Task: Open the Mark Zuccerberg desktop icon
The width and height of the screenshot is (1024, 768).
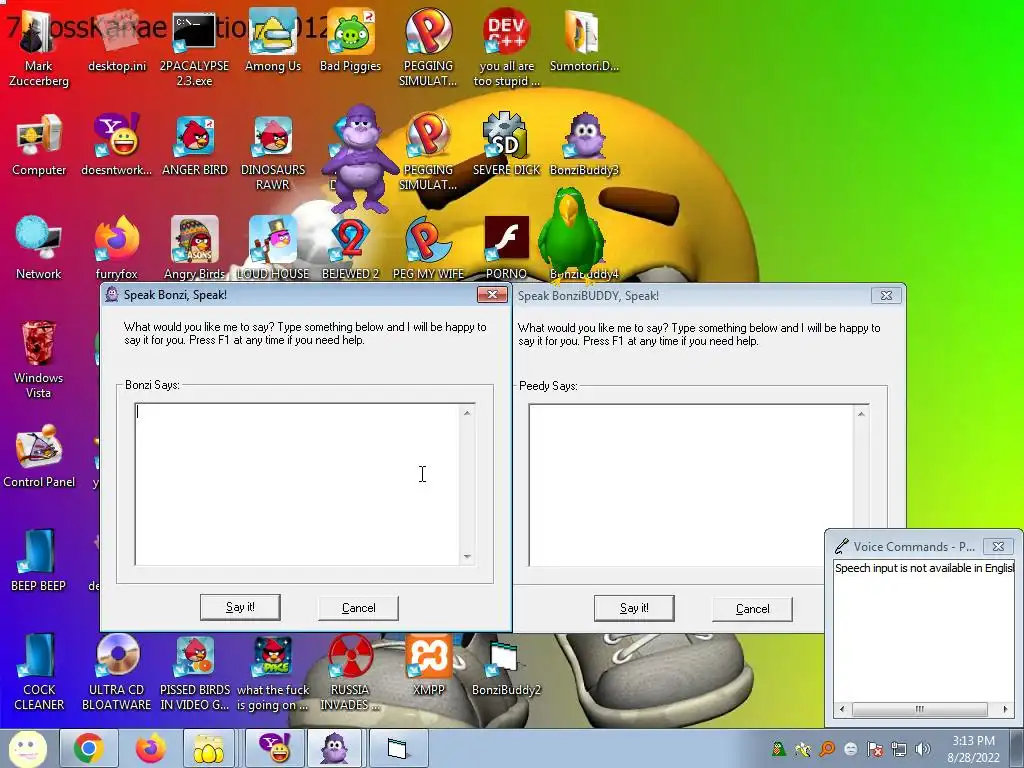Action: pos(39,49)
